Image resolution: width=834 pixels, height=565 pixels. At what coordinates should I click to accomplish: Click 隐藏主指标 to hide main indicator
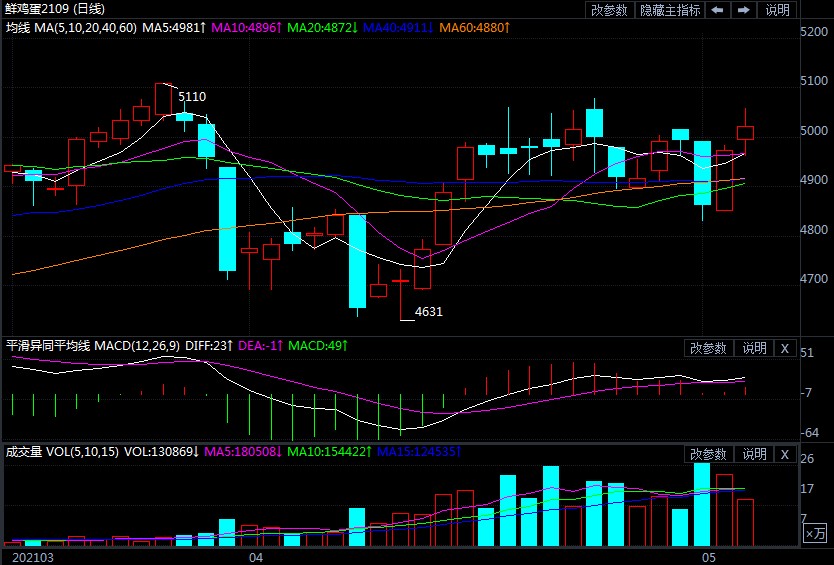(670, 10)
